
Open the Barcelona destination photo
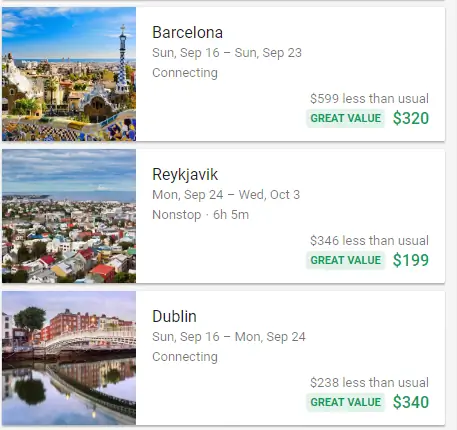69,74
